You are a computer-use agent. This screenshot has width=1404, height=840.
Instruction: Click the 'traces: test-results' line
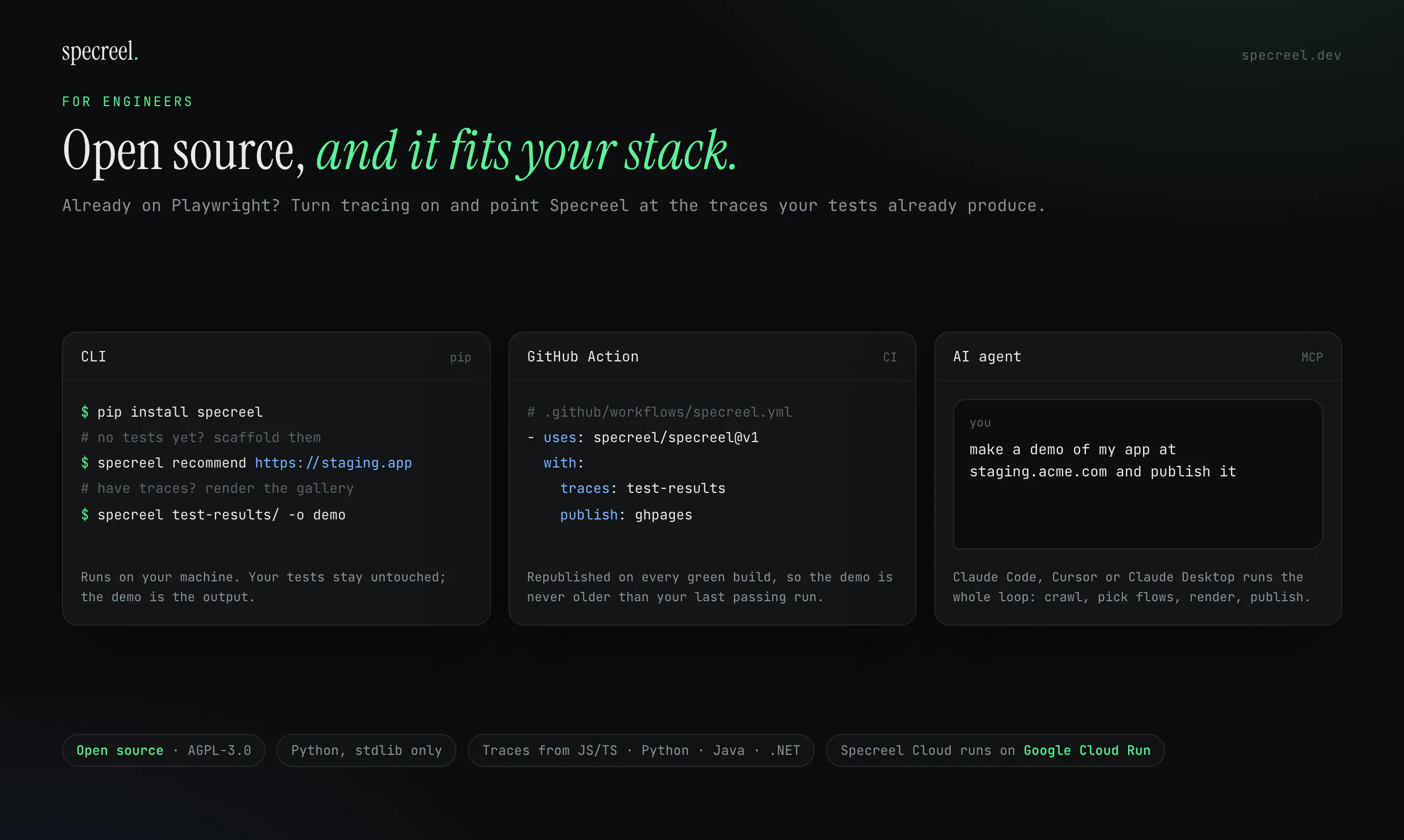642,489
